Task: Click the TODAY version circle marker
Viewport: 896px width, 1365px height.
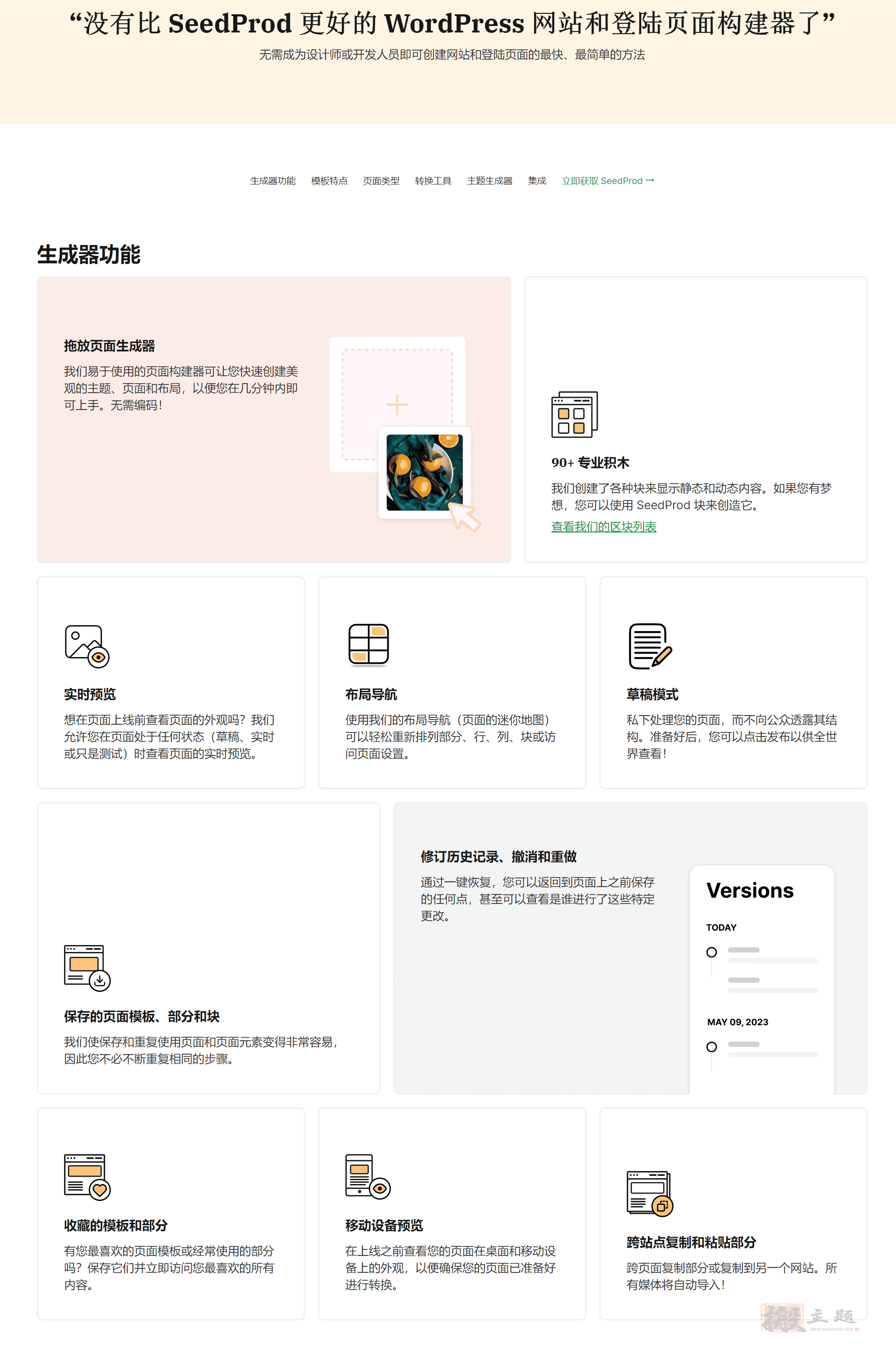Action: 712,952
